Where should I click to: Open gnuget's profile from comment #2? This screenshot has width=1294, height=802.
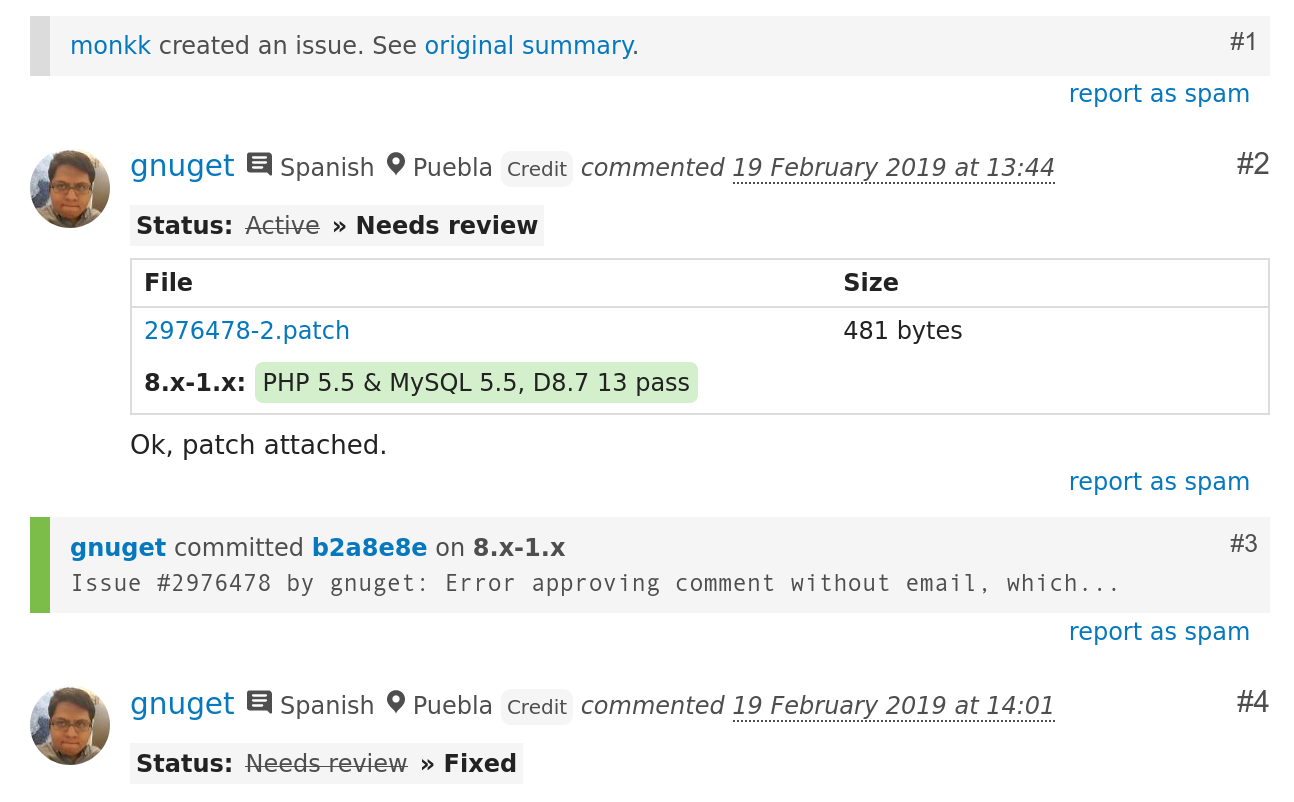coord(182,166)
